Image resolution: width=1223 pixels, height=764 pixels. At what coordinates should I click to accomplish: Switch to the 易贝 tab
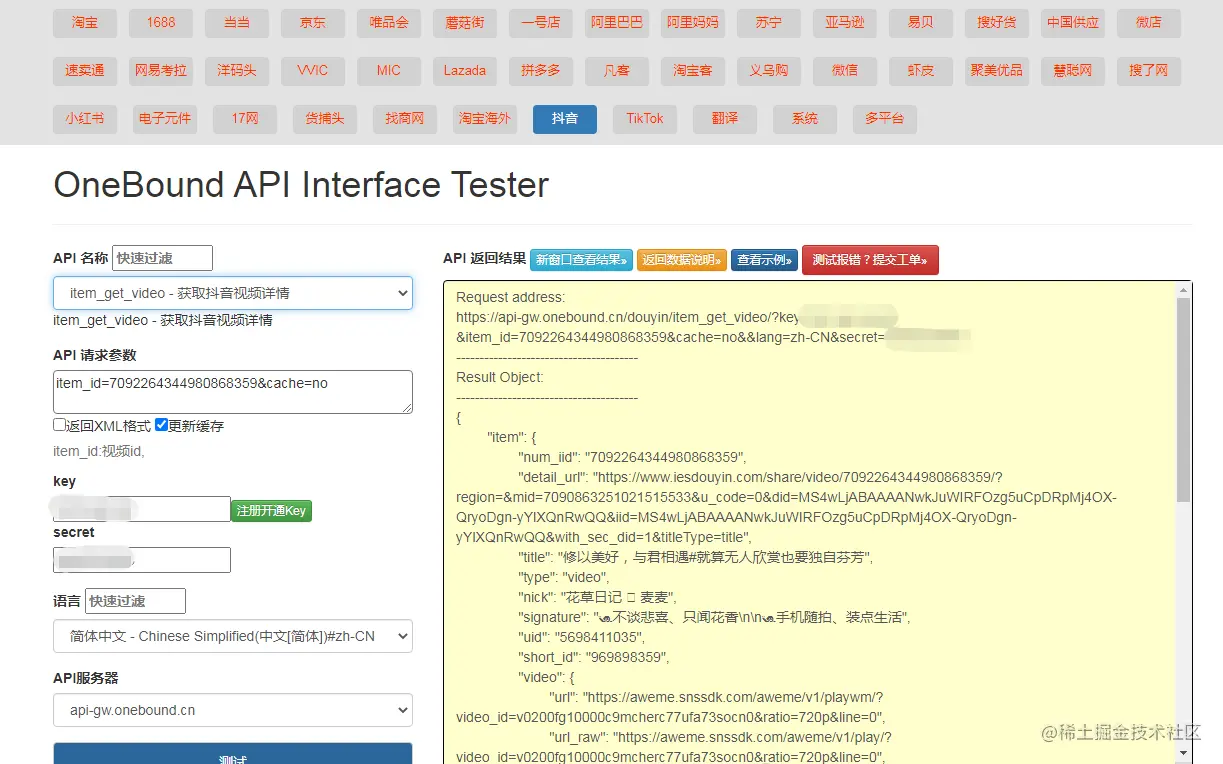[x=921, y=23]
